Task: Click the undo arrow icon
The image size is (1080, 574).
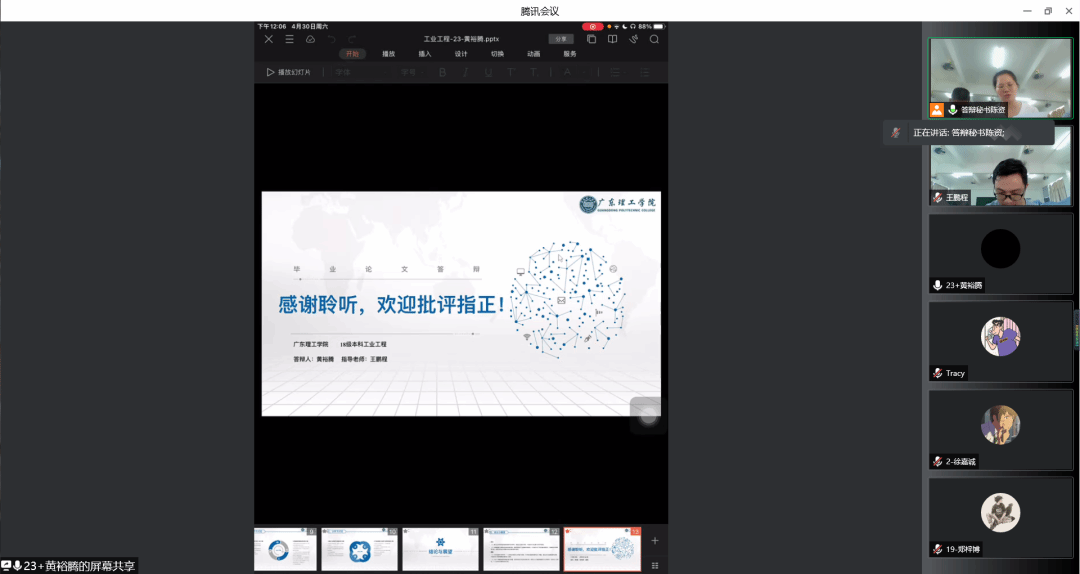Action: point(331,39)
